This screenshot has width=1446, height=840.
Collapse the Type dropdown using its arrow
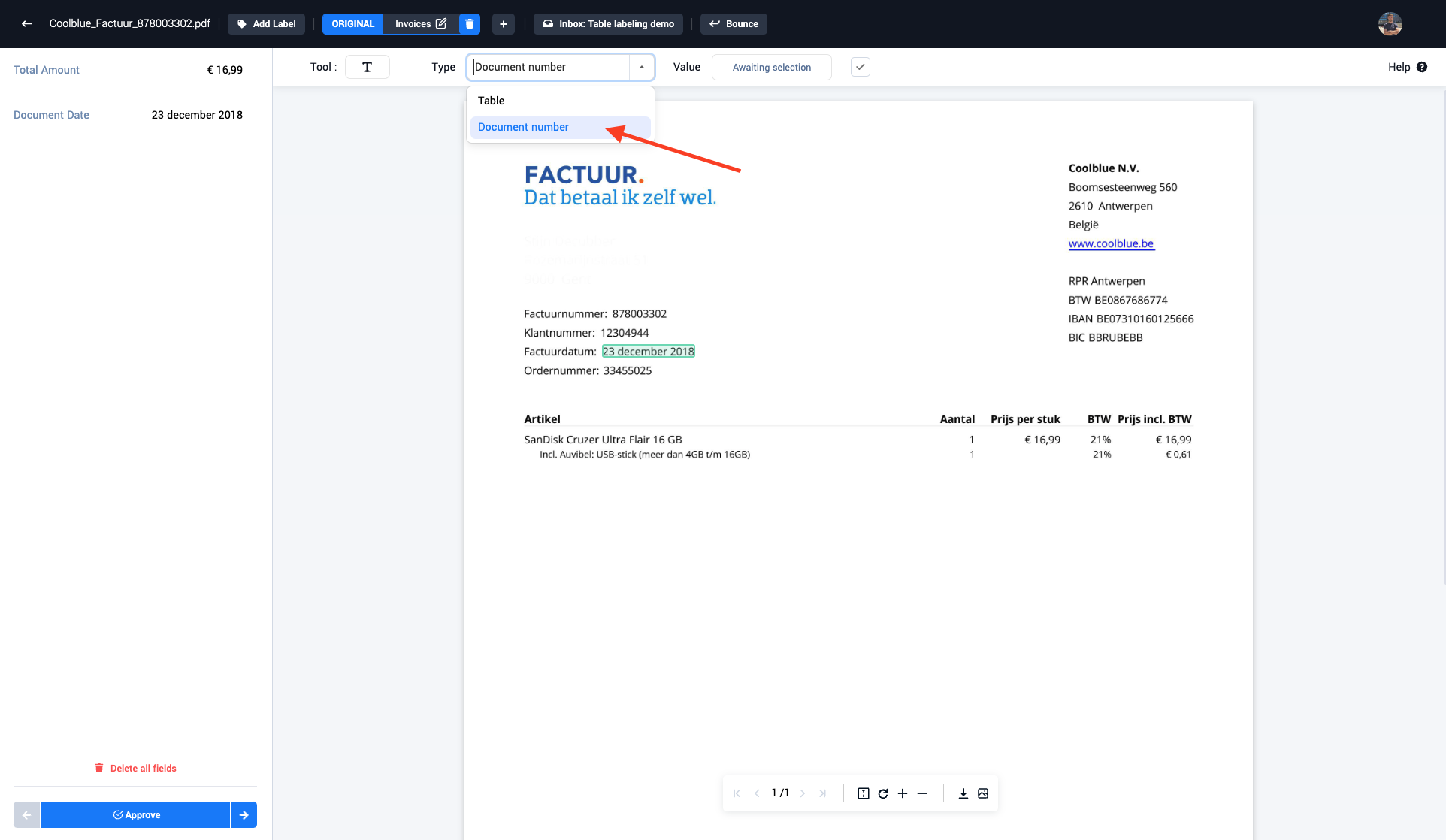click(x=642, y=67)
